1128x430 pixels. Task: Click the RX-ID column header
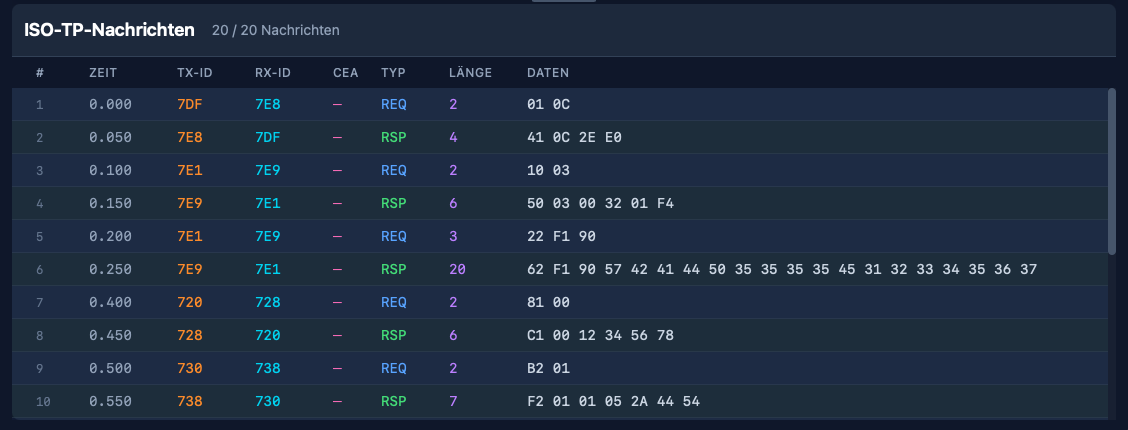tap(273, 73)
